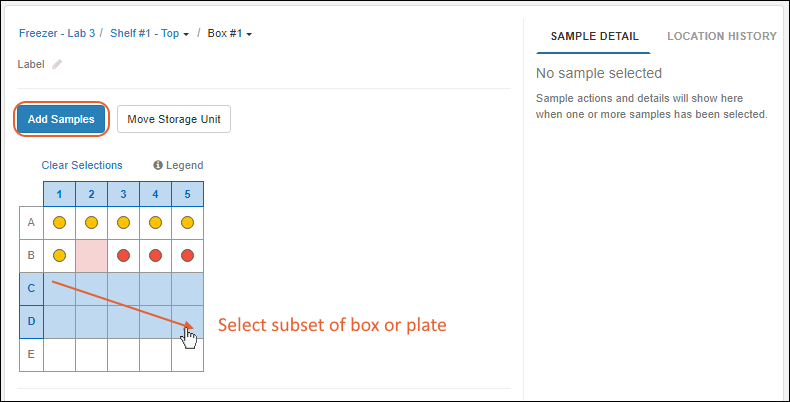Click the Legend info icon
This screenshot has height=402, width=790.
(x=158, y=165)
